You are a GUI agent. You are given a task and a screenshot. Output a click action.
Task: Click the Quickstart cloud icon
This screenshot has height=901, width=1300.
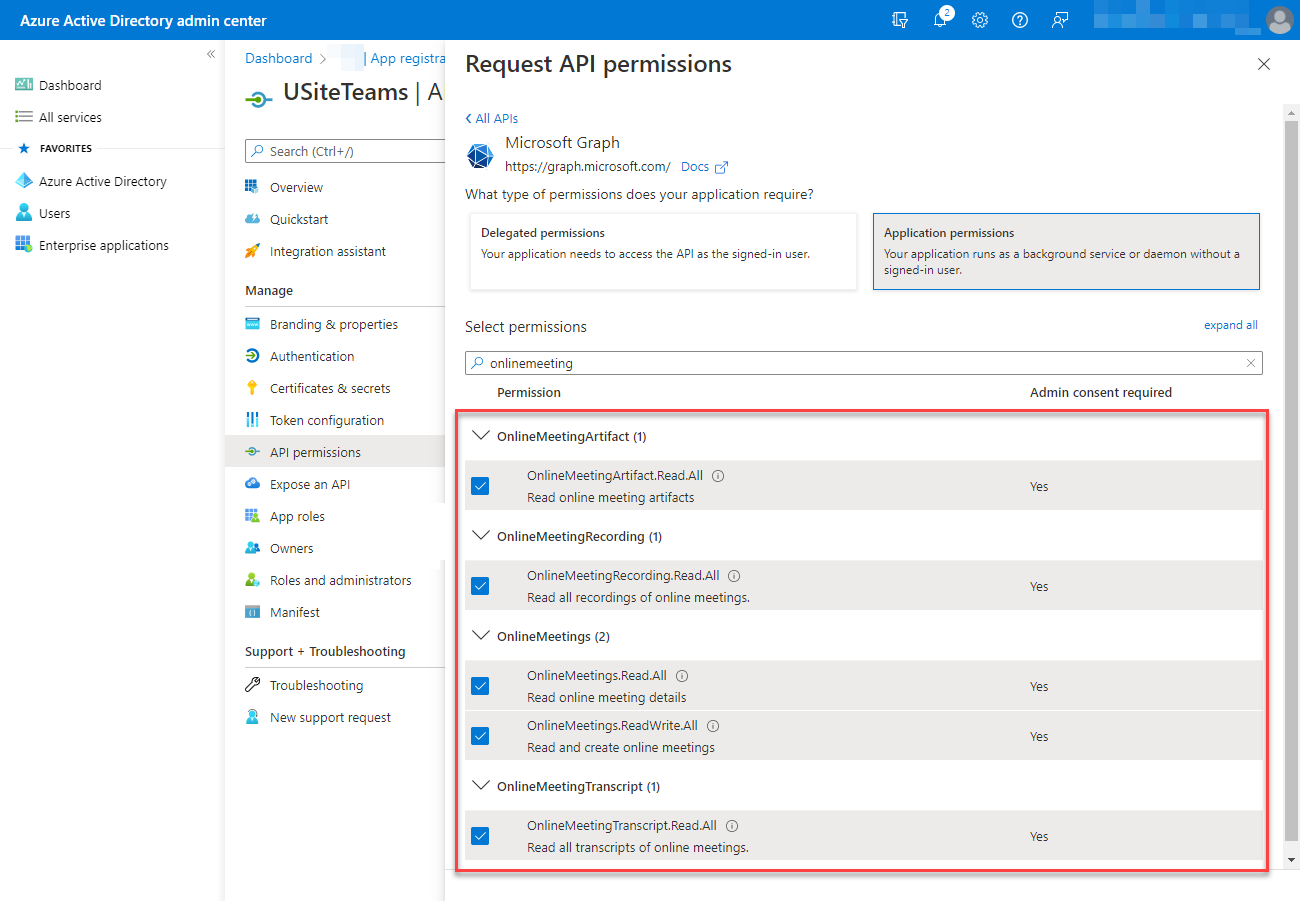(252, 219)
